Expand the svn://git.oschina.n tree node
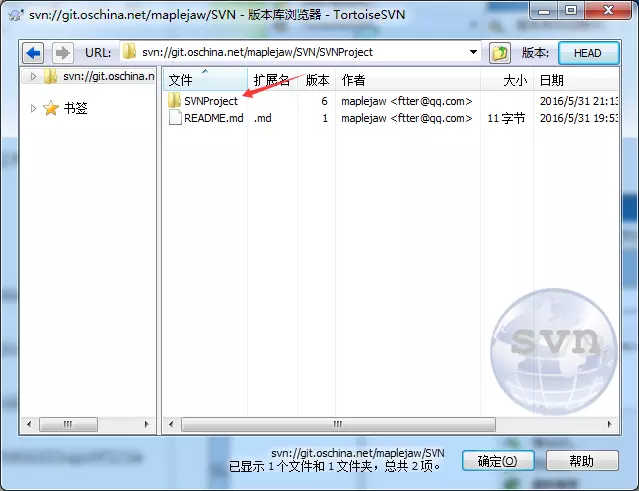Viewport: 639px width, 491px height. (33, 76)
